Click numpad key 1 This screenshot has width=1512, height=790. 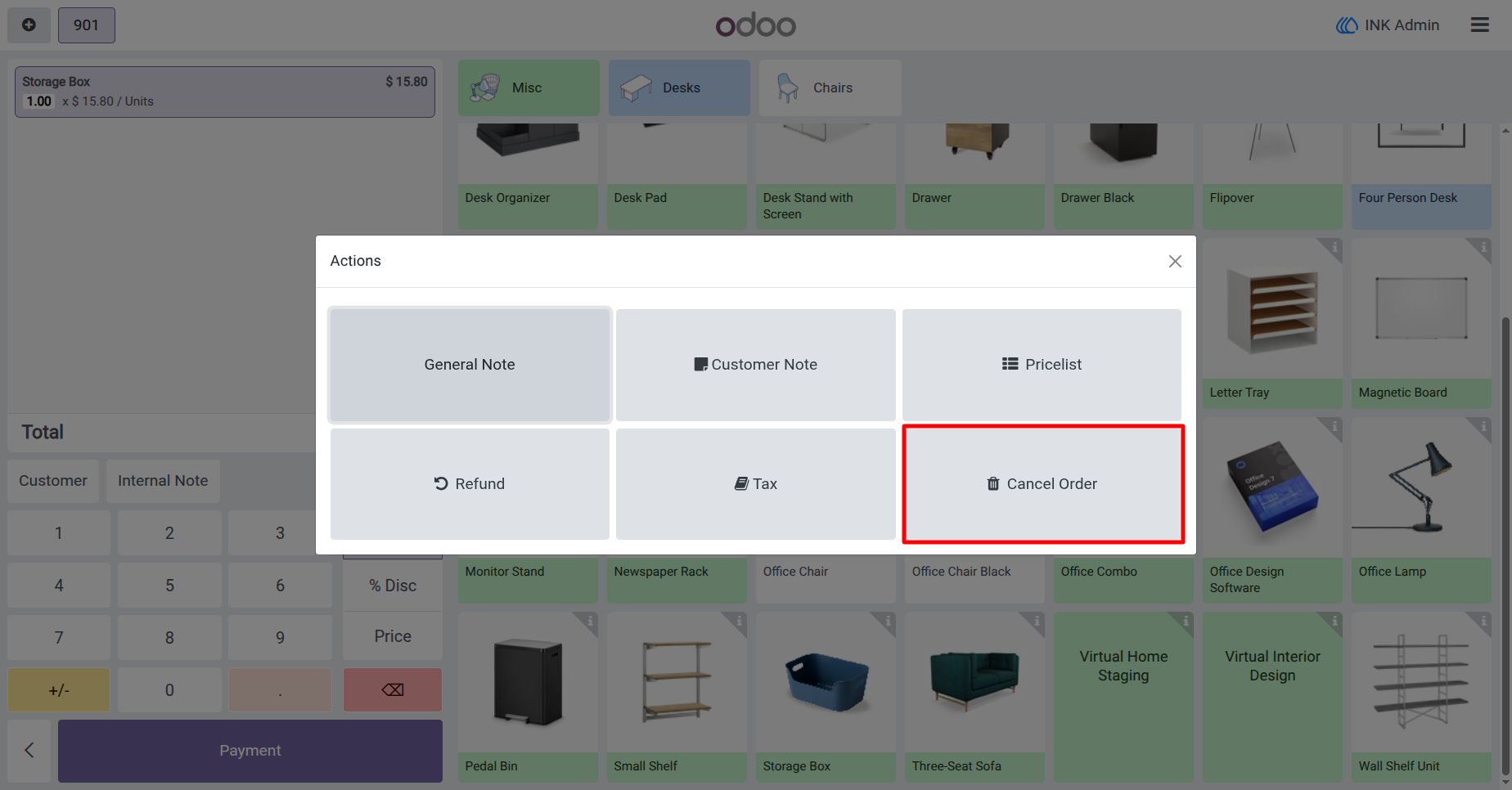click(x=59, y=533)
